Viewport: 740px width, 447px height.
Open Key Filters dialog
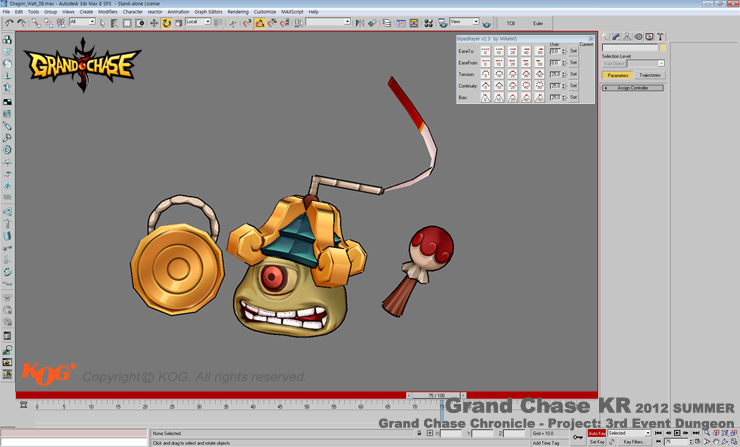[x=633, y=441]
